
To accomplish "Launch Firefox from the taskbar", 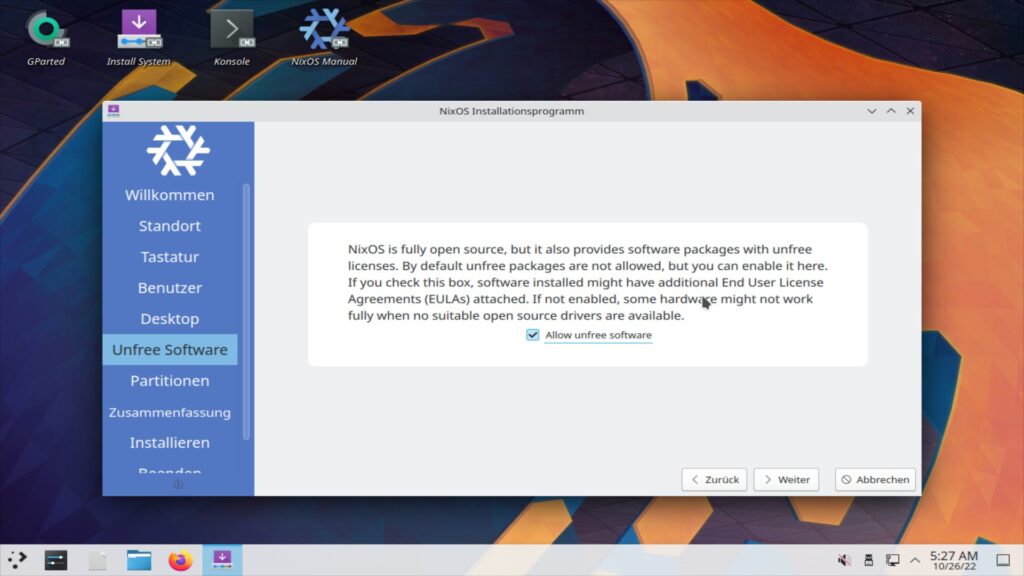I will coord(180,560).
